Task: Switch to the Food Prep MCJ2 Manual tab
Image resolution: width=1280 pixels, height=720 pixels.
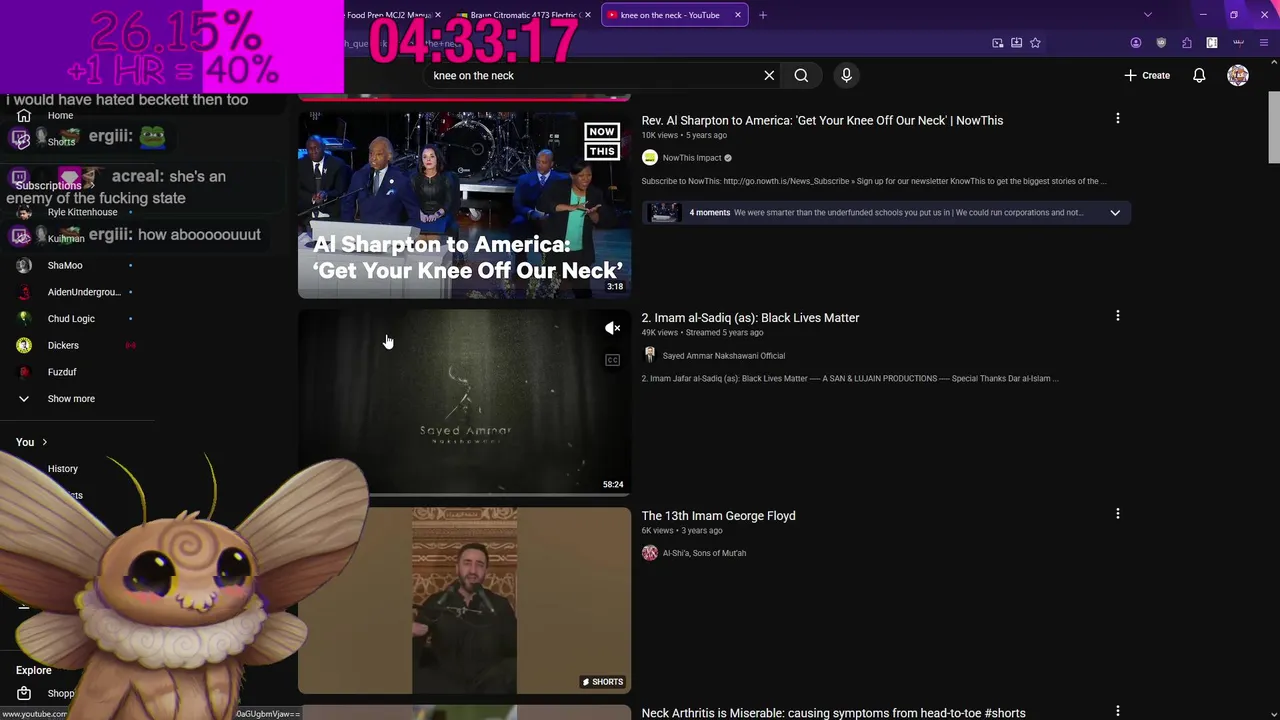Action: tap(390, 15)
